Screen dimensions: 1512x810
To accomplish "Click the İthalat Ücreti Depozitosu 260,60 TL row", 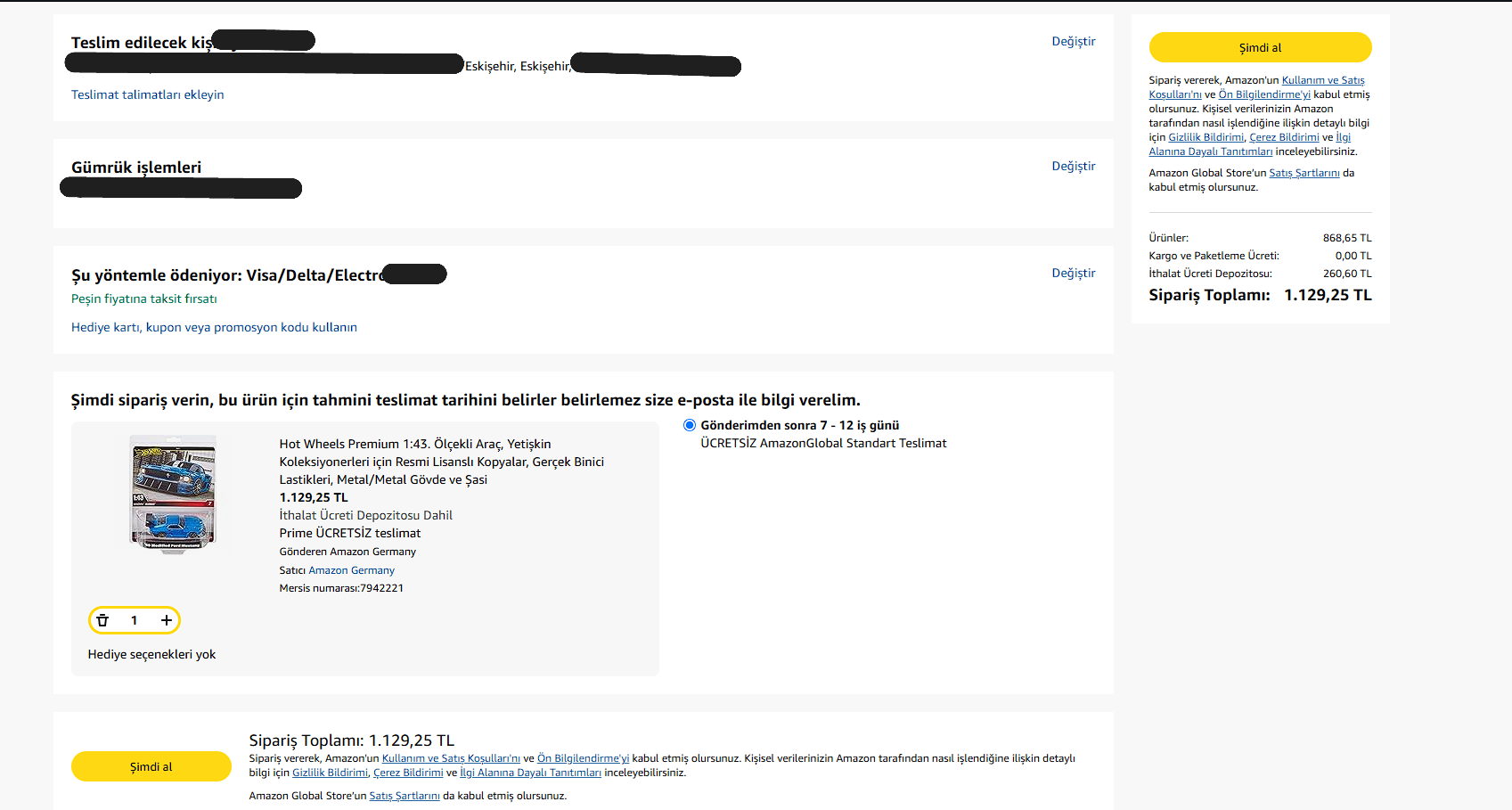I will click(1260, 274).
